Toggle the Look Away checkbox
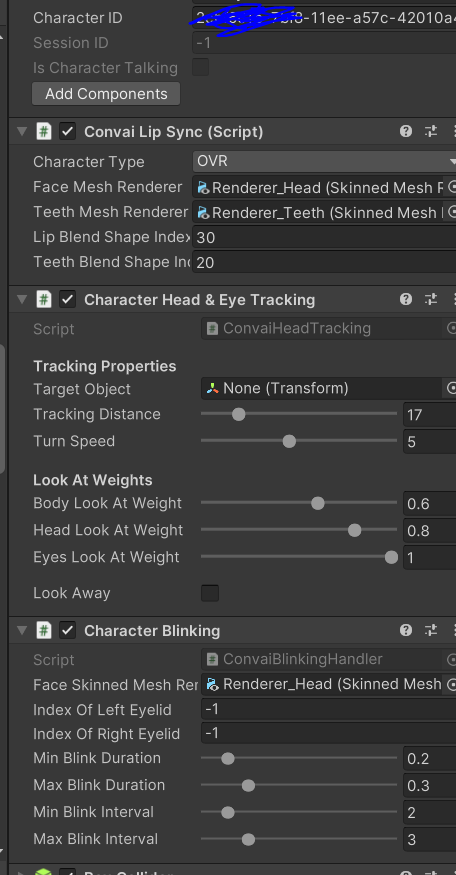The height and width of the screenshot is (875, 456). click(210, 593)
